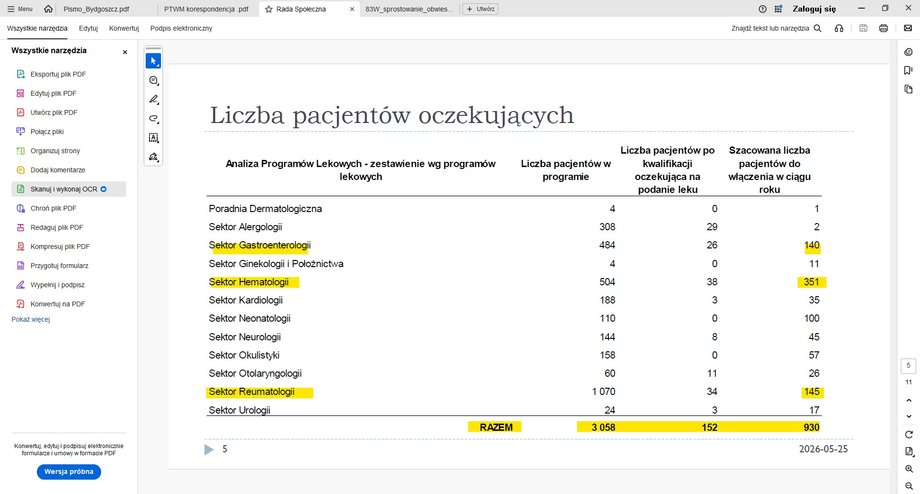Click Pokaż więcej link

31,320
